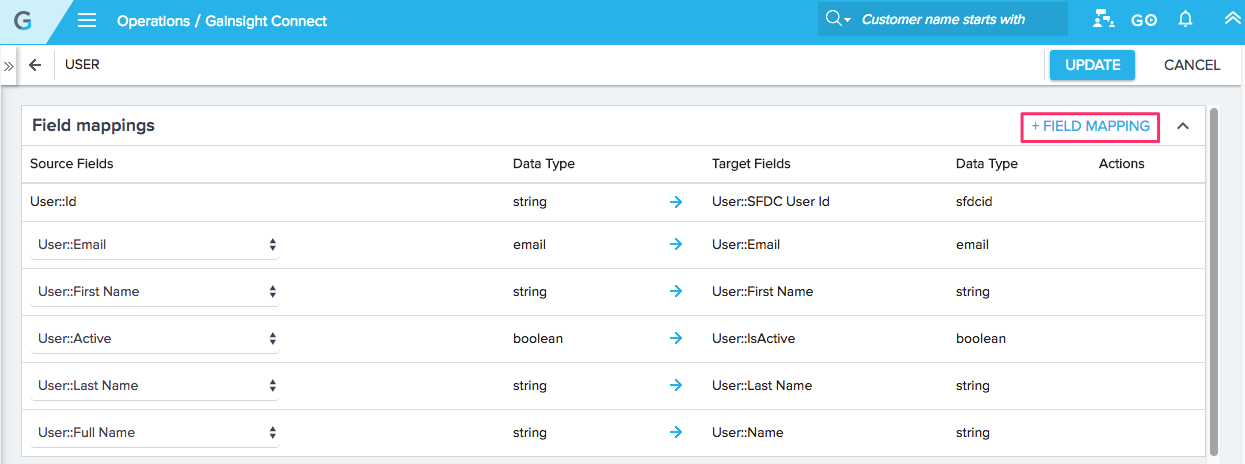
Task: Open User::Last Name source dropdown
Action: click(x=155, y=385)
